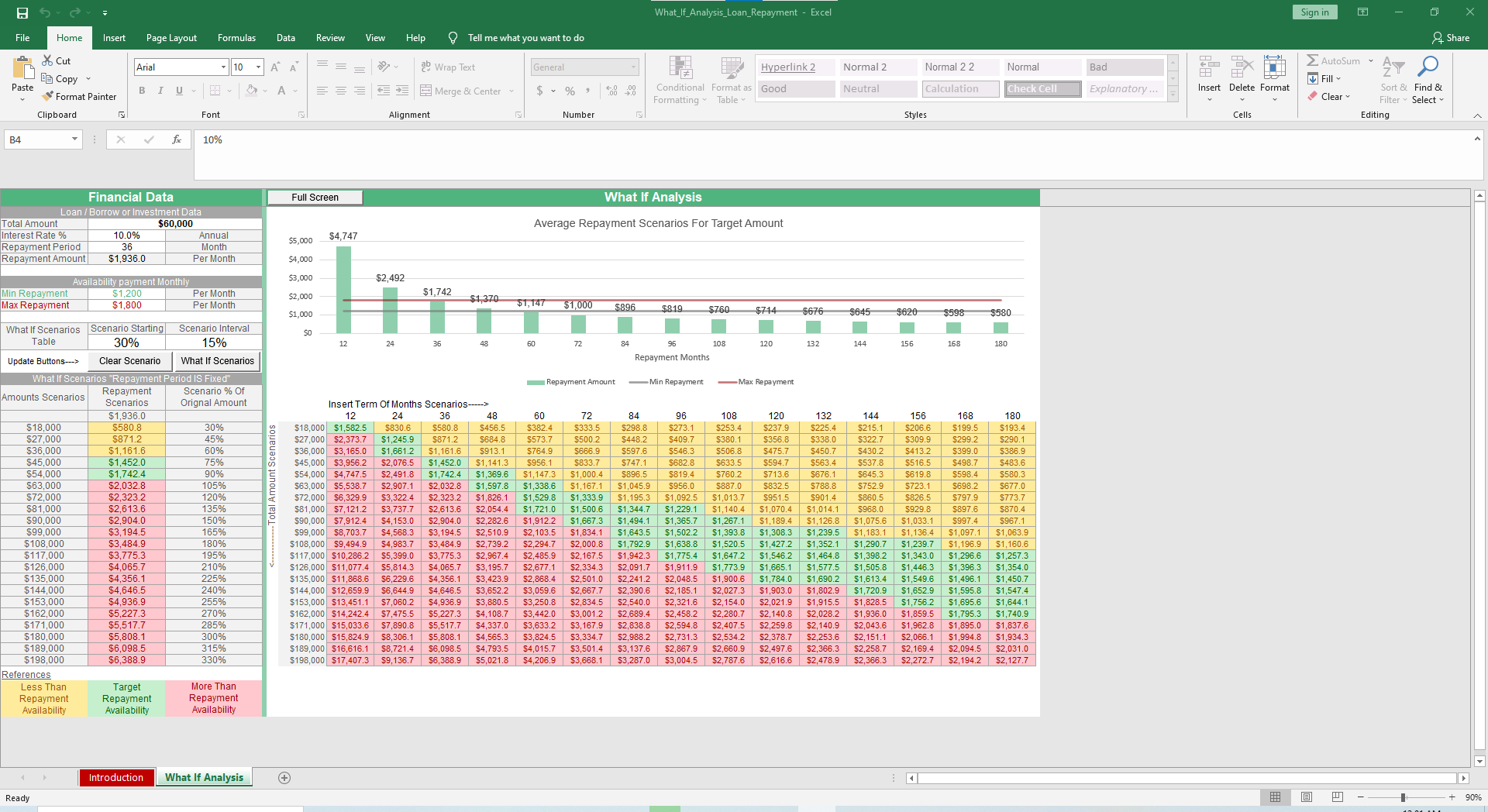
Task: Select the Hyperlink 2 cell style
Action: coord(796,67)
